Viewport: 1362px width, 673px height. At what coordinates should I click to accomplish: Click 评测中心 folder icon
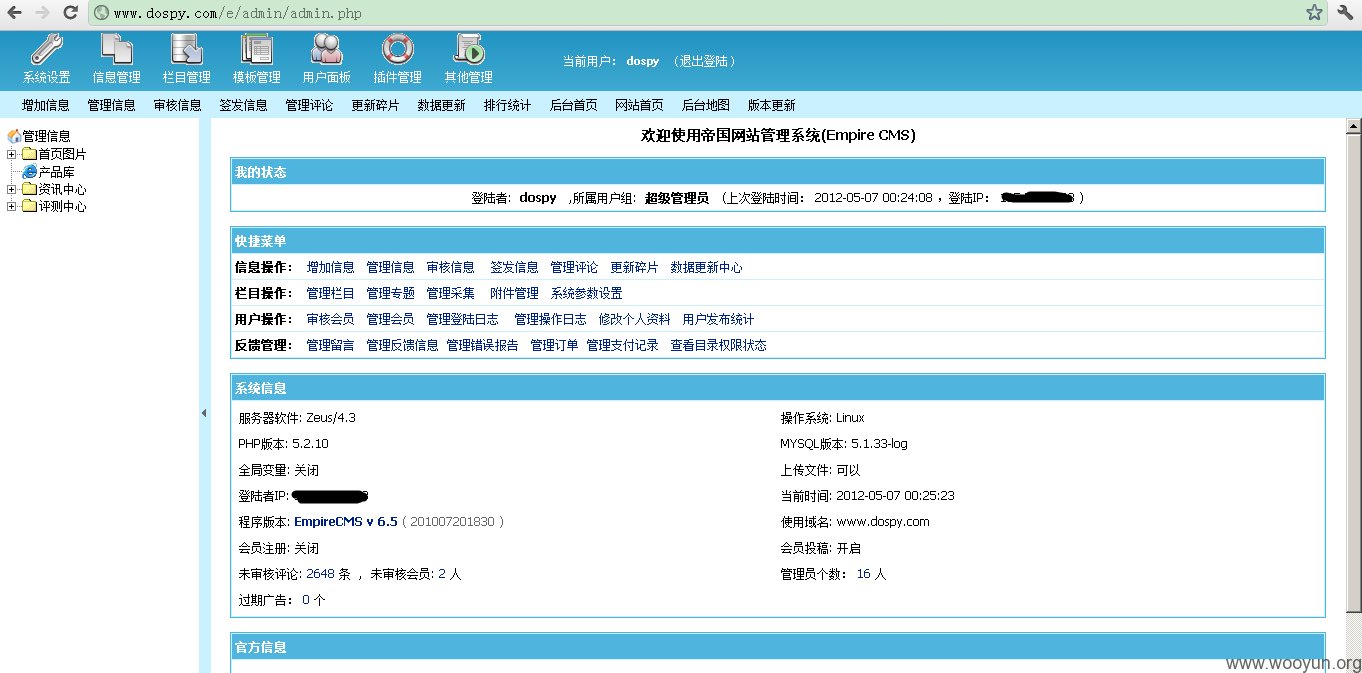coord(29,206)
